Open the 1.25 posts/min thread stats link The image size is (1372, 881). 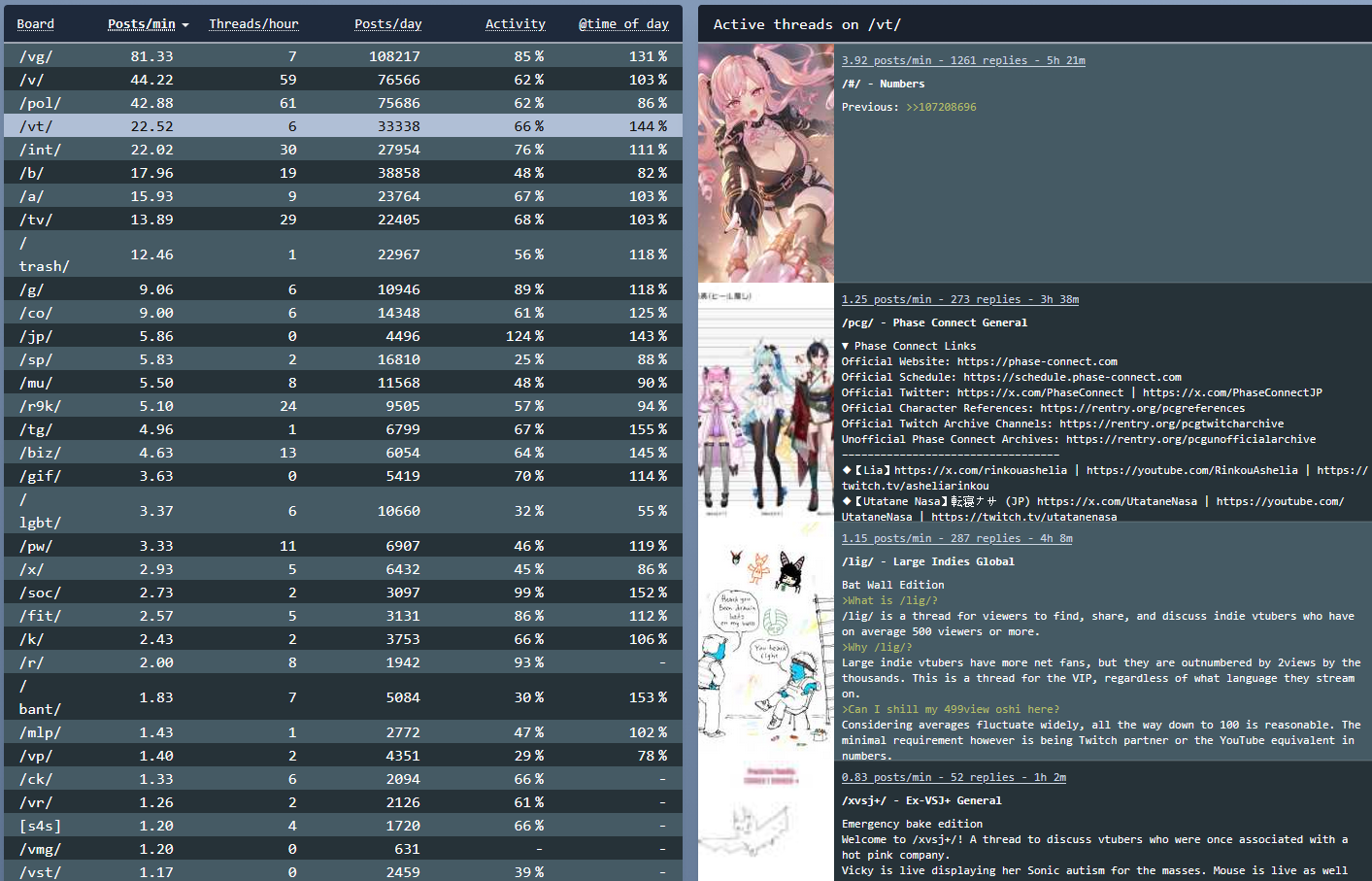(x=960, y=299)
